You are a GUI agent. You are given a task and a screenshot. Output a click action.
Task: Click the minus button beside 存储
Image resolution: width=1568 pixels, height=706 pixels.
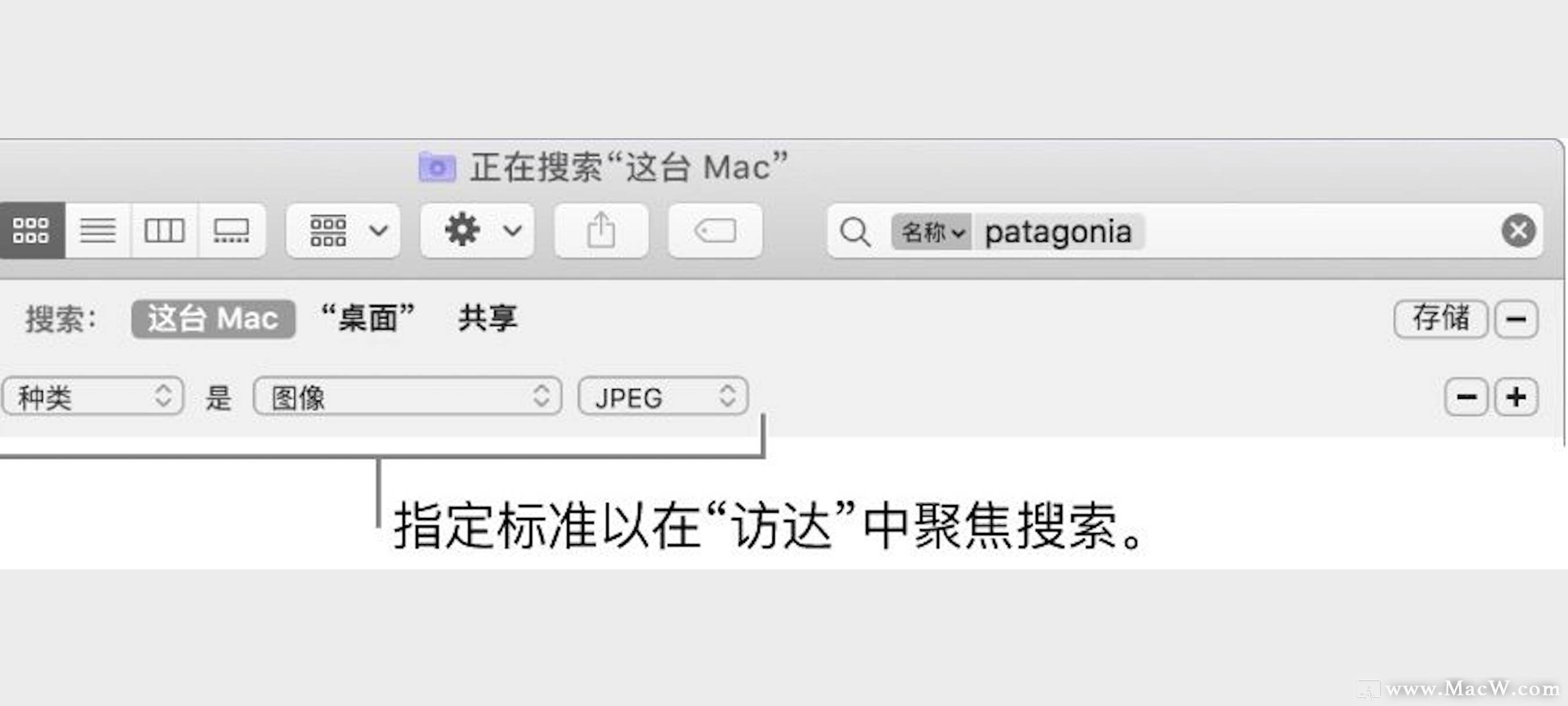point(1516,319)
